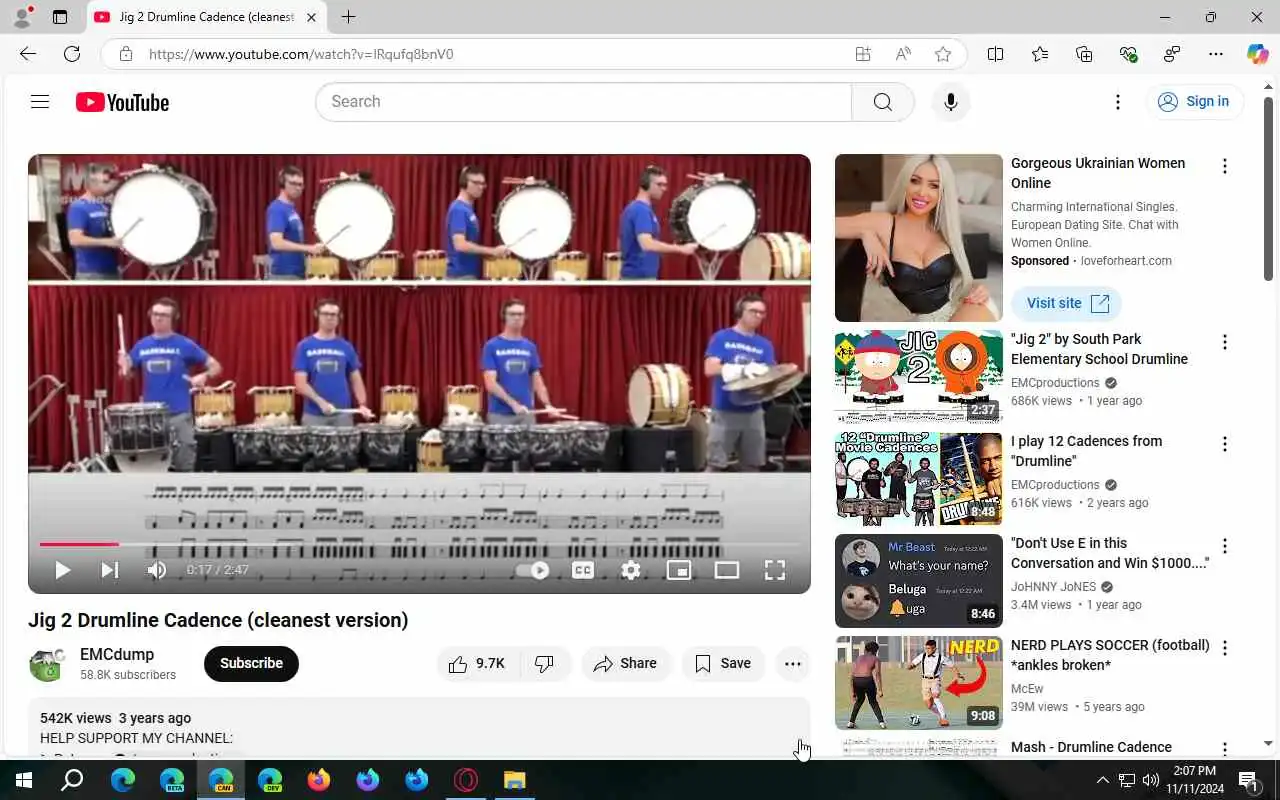Sign in to YouTube

click(x=1194, y=102)
